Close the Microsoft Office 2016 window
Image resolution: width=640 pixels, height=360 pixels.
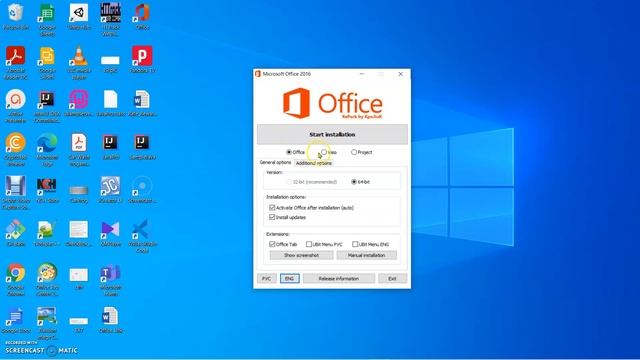coord(400,74)
